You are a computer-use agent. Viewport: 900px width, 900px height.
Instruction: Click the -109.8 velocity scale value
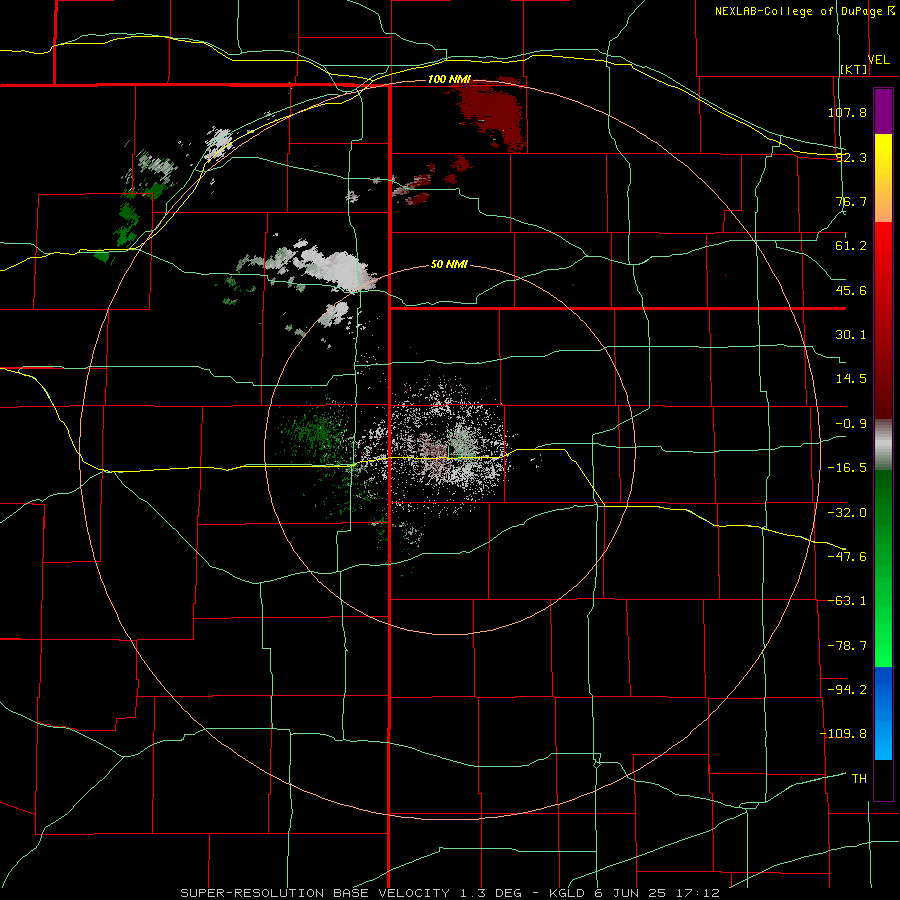[843, 734]
